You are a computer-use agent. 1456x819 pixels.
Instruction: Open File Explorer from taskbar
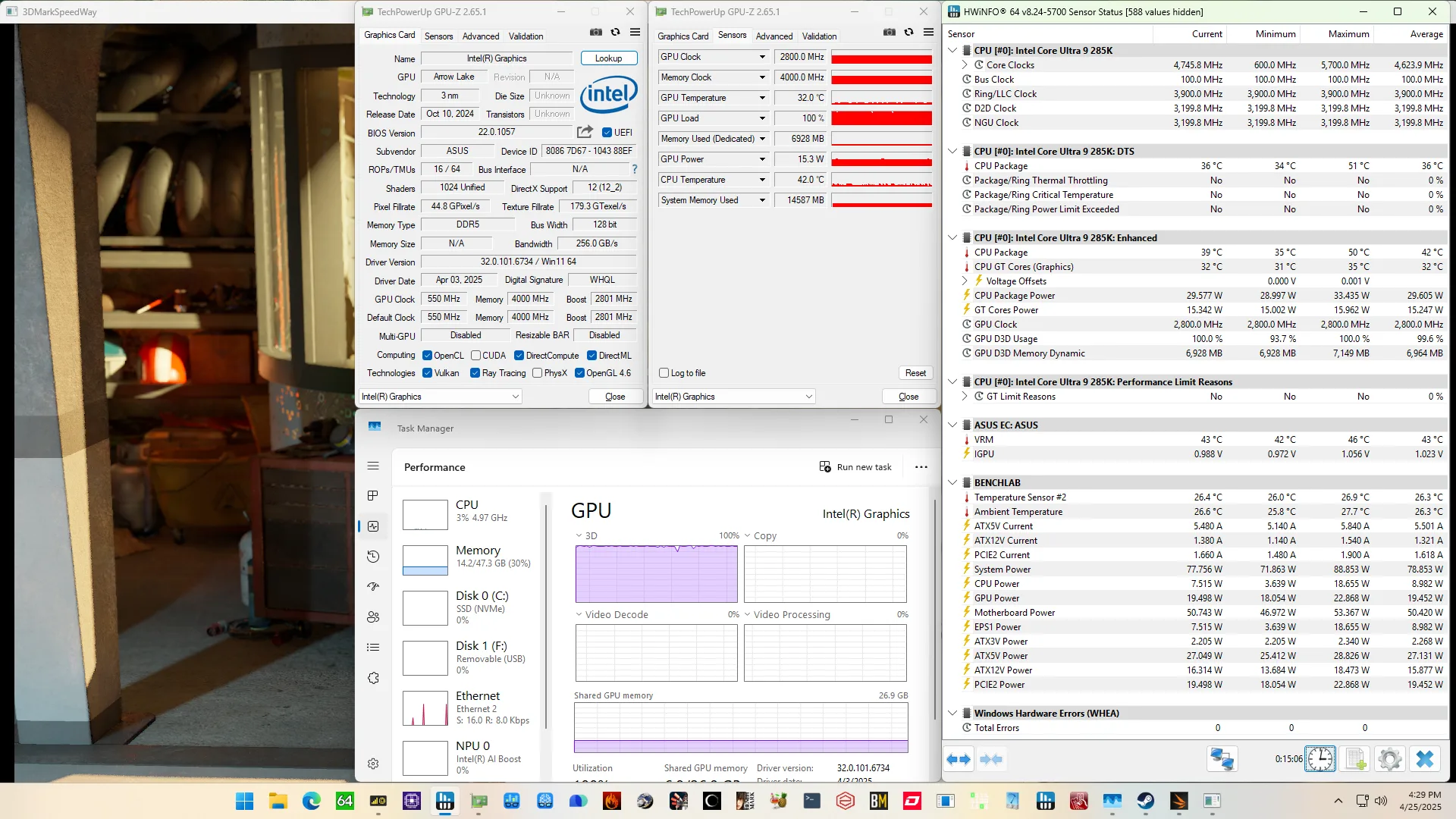pyautogui.click(x=278, y=801)
